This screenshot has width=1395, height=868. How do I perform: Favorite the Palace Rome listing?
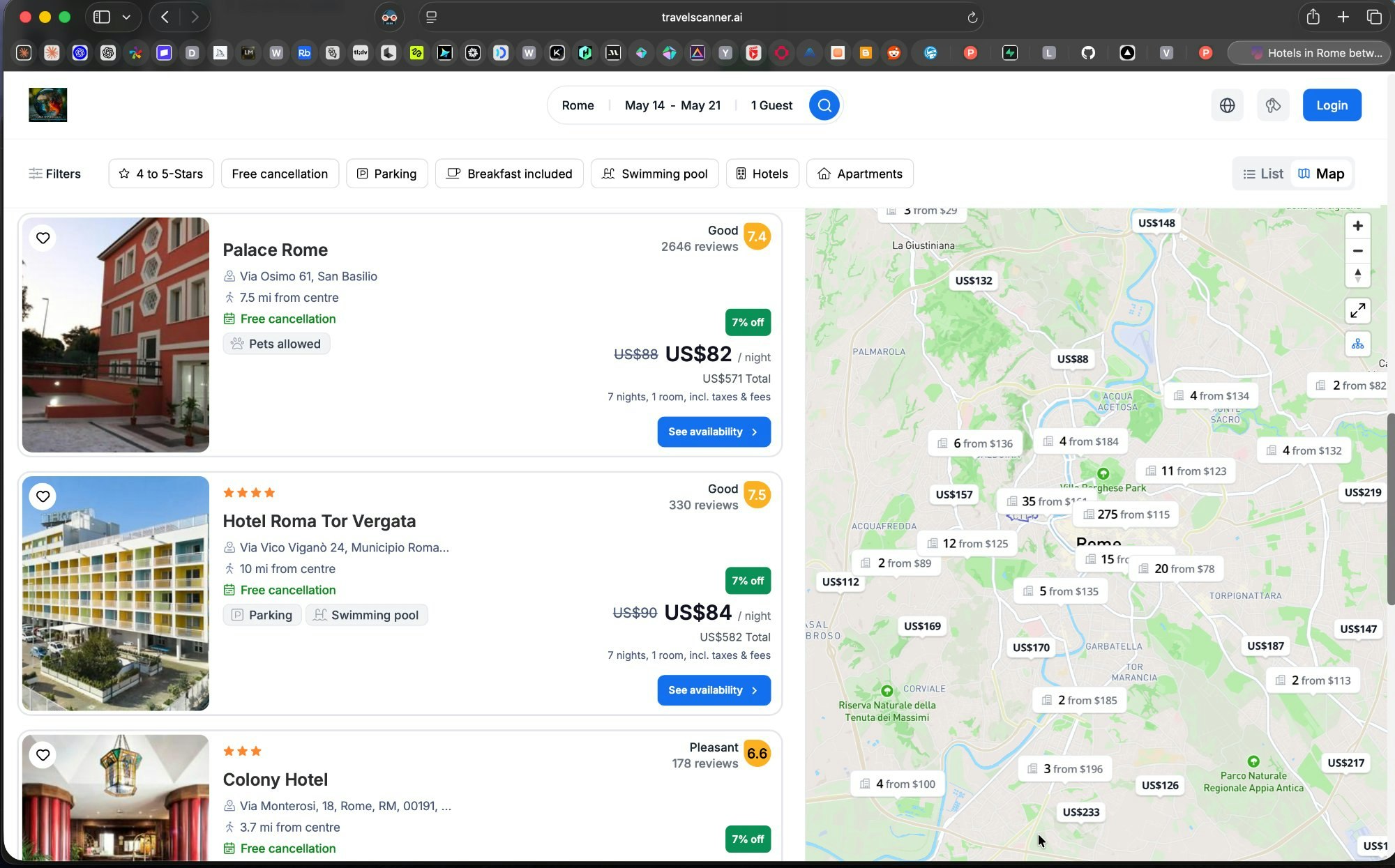pyautogui.click(x=43, y=238)
